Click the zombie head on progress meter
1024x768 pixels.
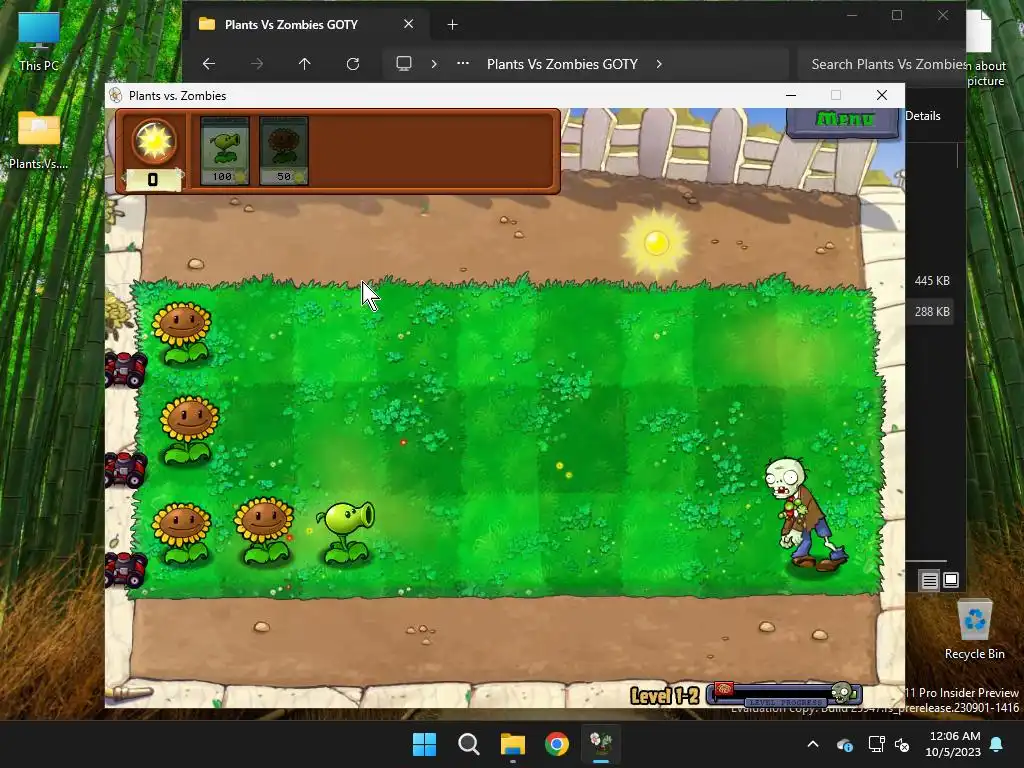click(842, 692)
